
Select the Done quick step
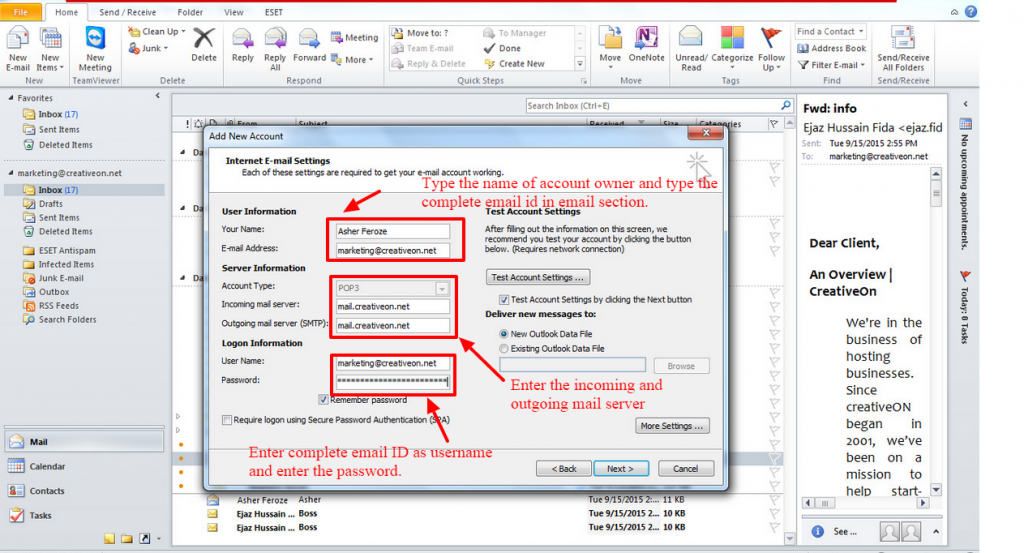(503, 48)
